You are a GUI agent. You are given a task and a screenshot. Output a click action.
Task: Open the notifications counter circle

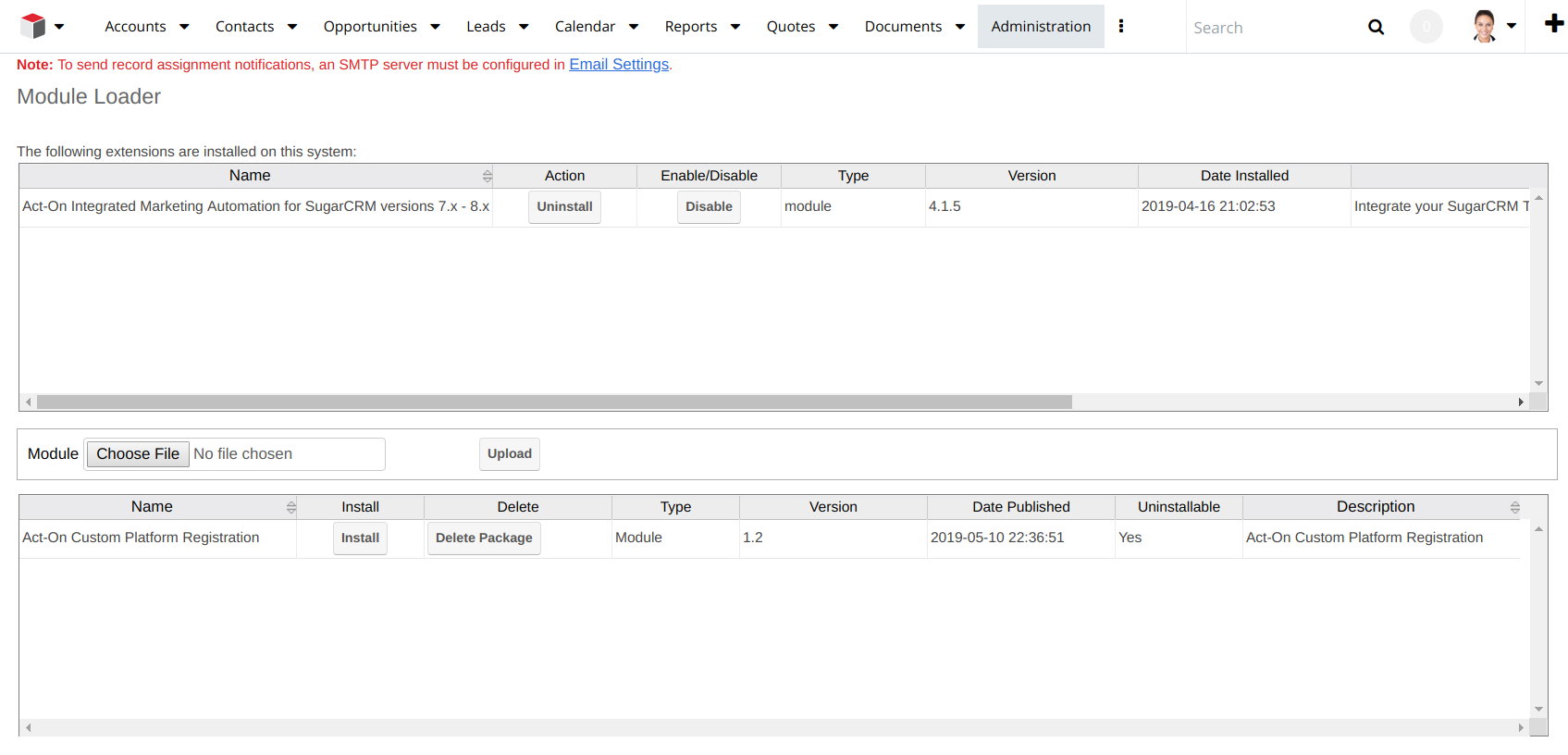point(1426,27)
